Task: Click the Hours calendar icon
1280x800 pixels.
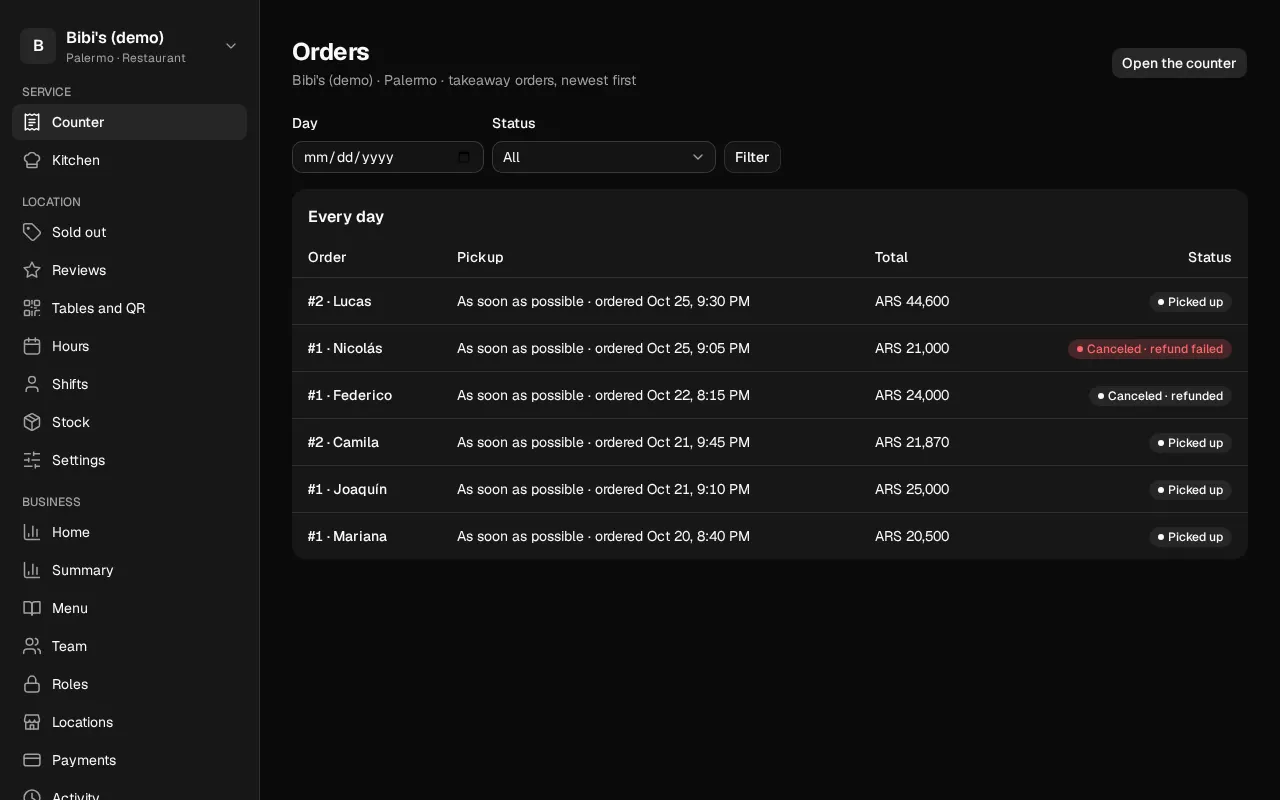Action: pos(32,346)
